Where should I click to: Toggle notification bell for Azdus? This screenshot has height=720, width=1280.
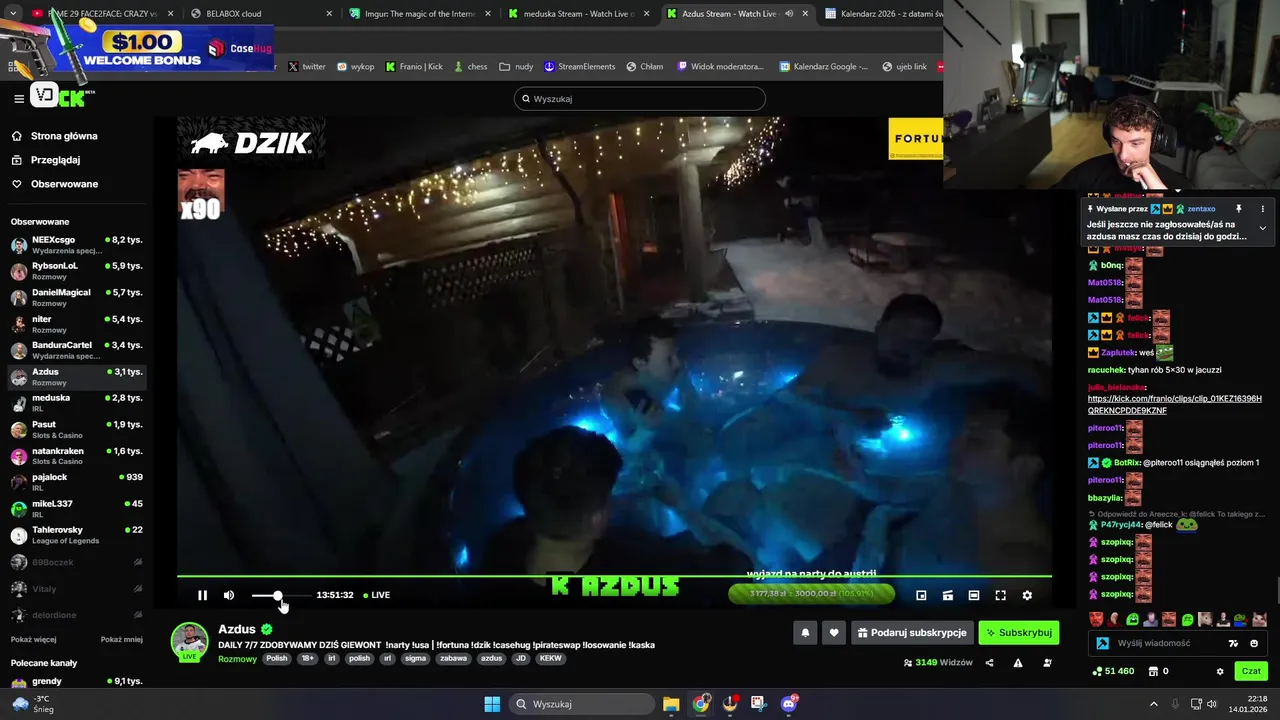805,633
